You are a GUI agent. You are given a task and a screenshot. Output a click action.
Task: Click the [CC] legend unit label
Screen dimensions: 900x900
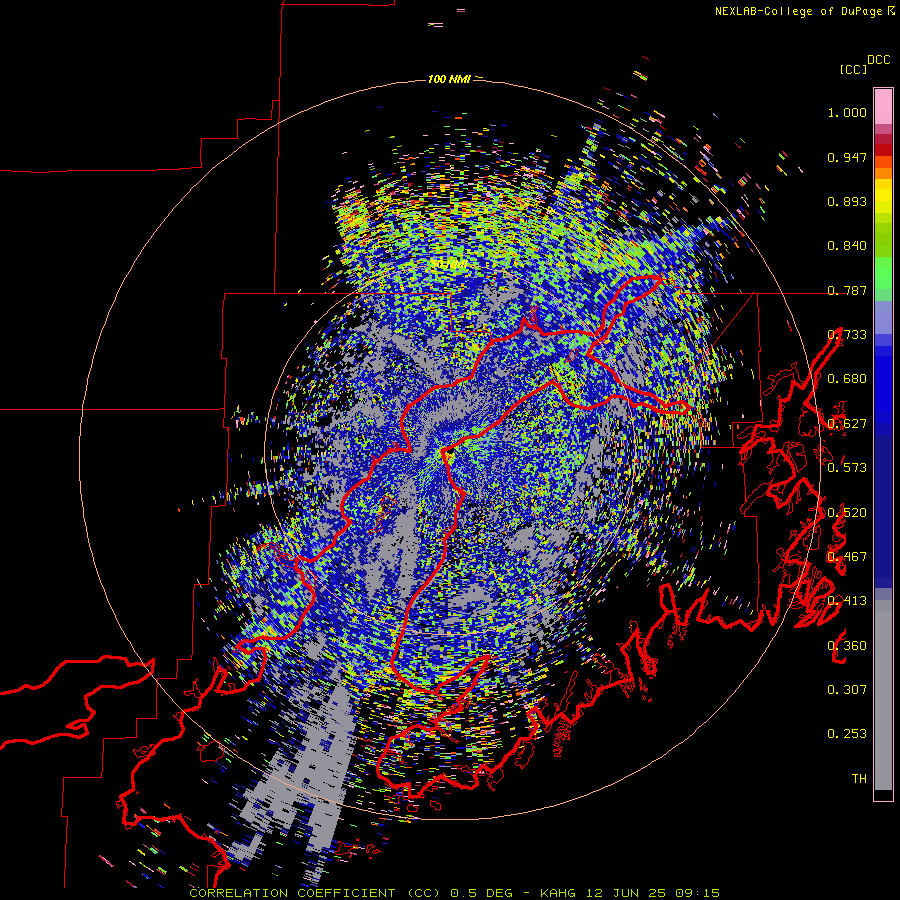pyautogui.click(x=853, y=69)
